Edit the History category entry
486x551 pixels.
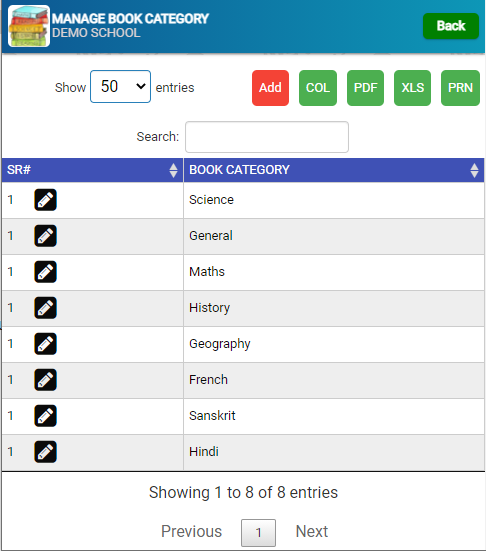click(x=45, y=308)
